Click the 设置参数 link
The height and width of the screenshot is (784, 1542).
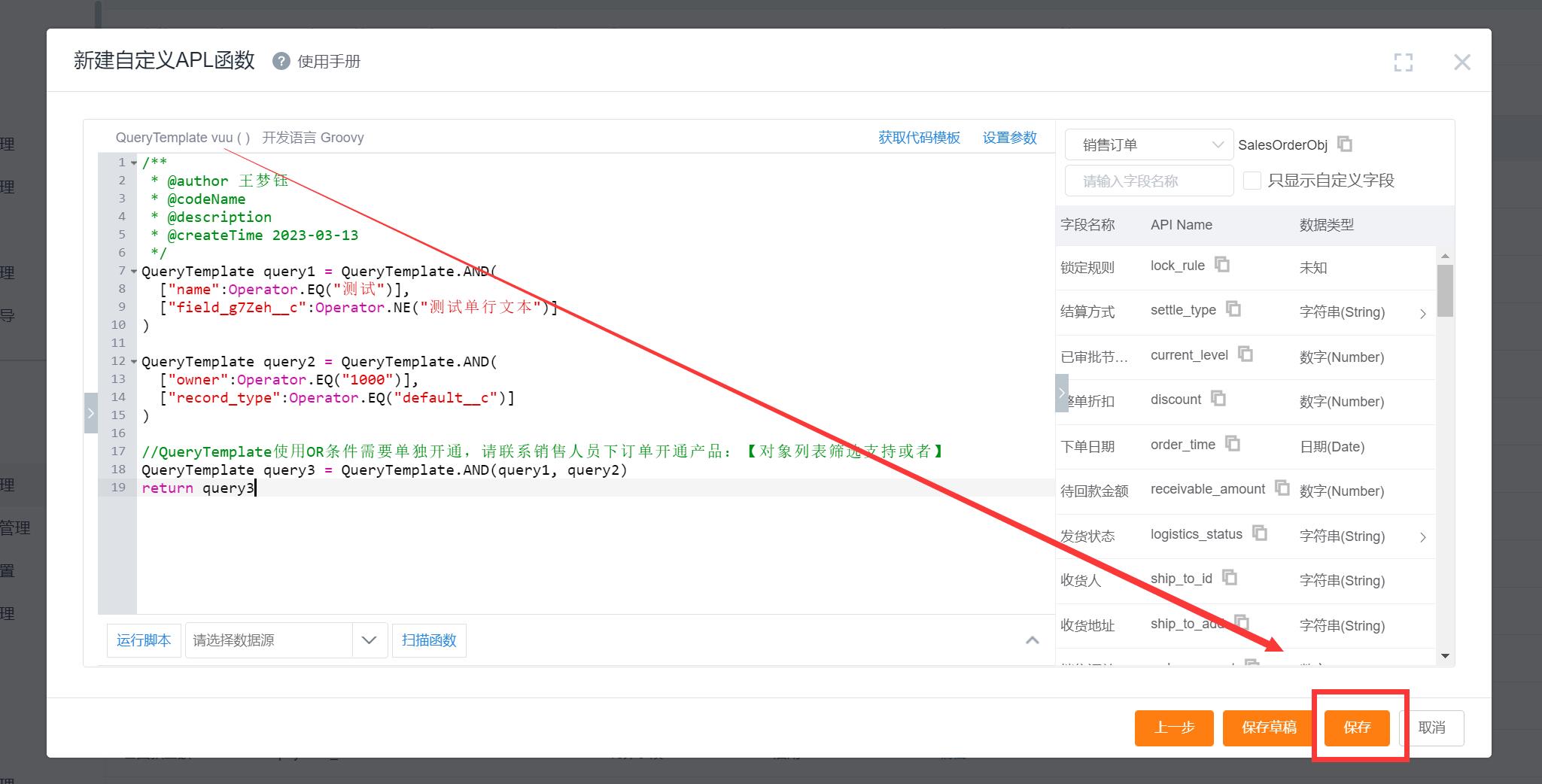1009,138
